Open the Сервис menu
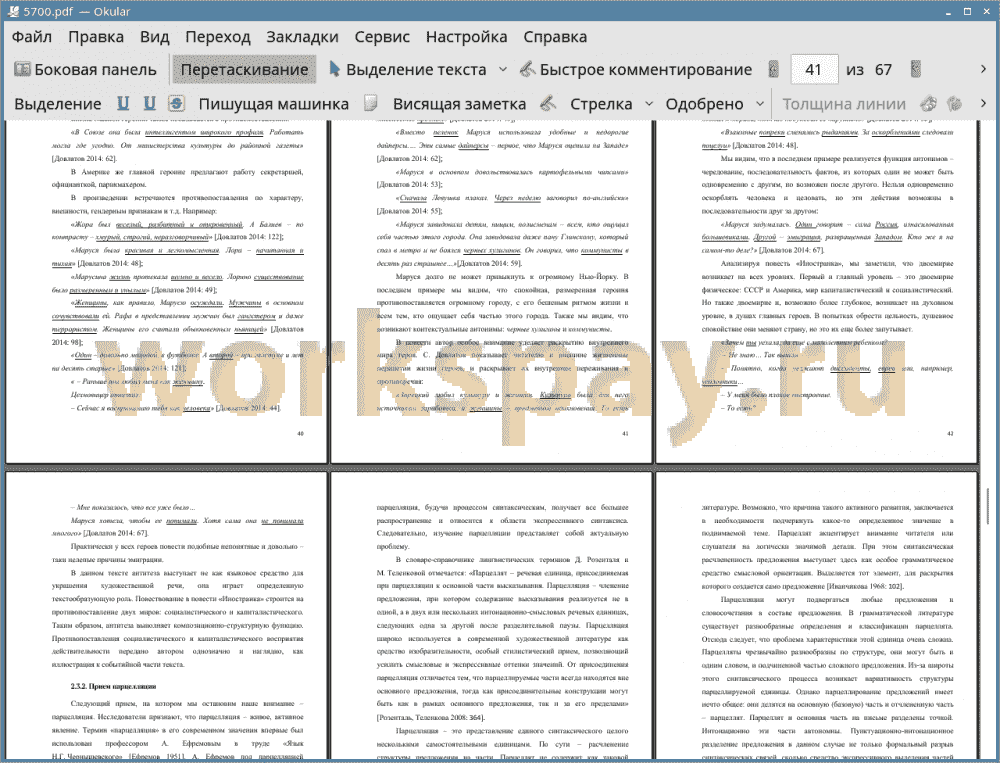The height and width of the screenshot is (763, 1000). click(382, 37)
